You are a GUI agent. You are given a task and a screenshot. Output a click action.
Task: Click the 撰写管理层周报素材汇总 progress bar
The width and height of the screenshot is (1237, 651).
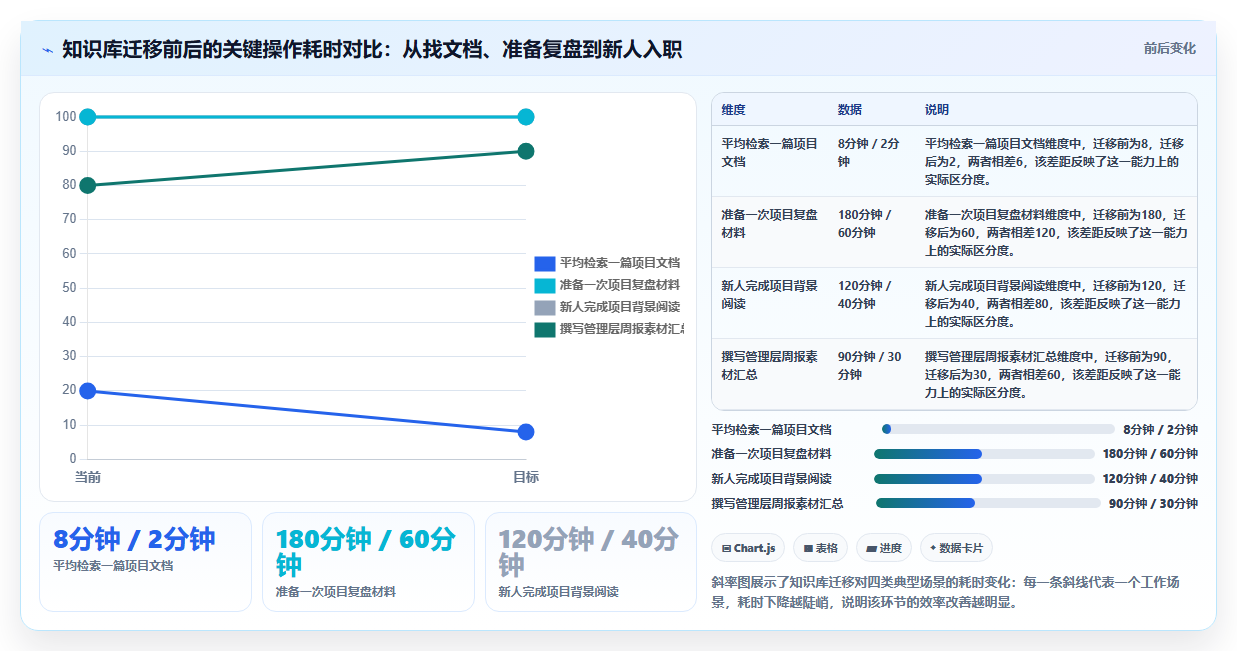pyautogui.click(x=988, y=503)
